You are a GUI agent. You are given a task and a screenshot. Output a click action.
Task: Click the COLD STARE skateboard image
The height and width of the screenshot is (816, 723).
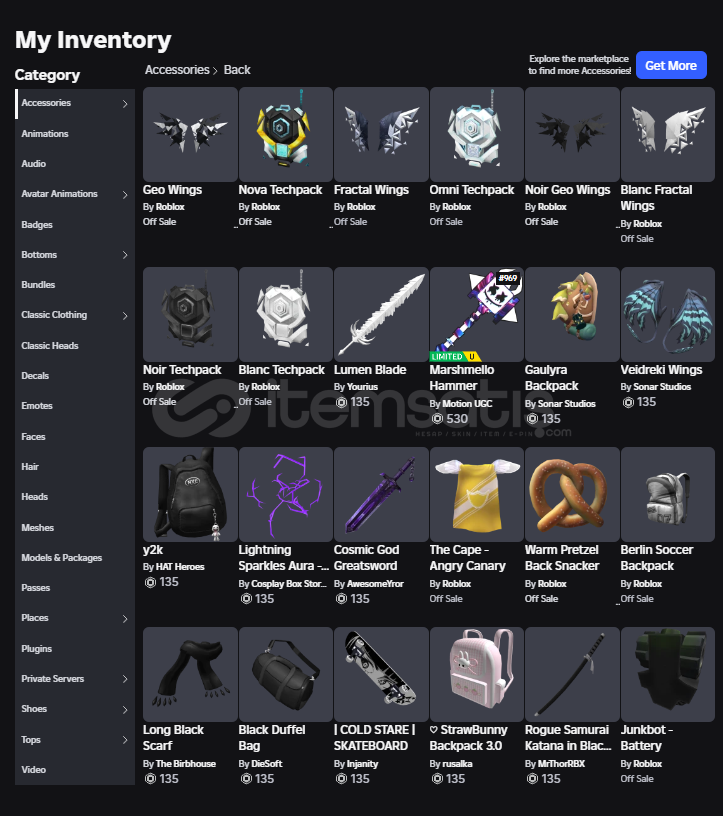click(381, 674)
